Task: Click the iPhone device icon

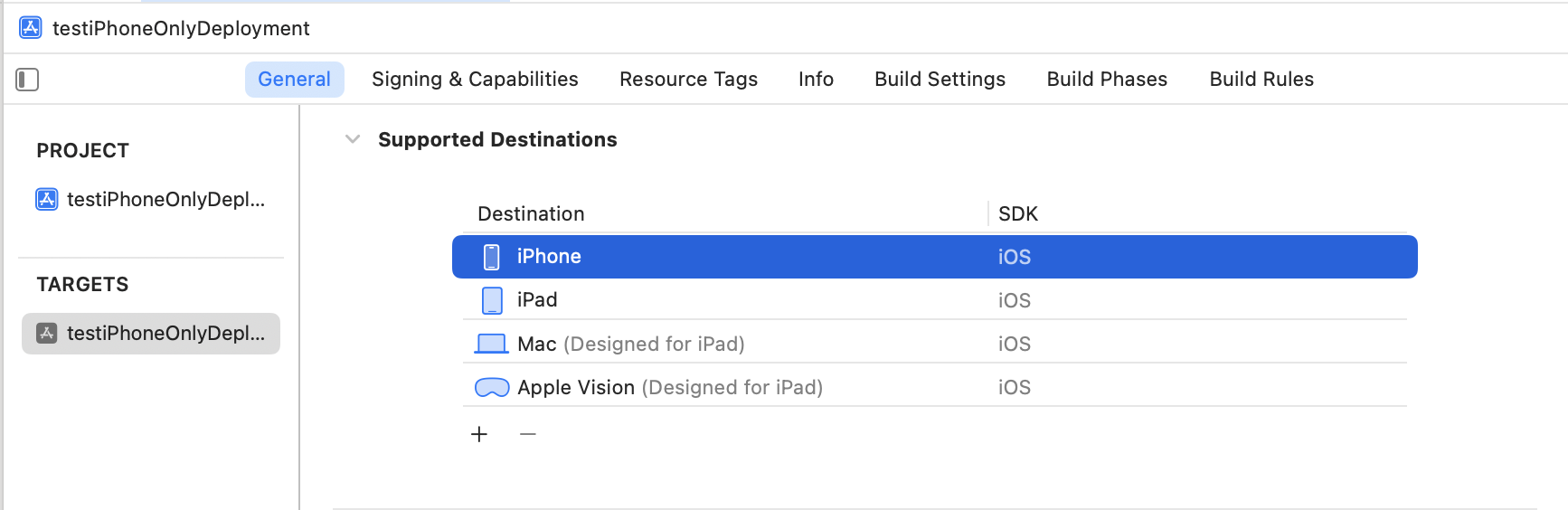Action: tap(491, 257)
